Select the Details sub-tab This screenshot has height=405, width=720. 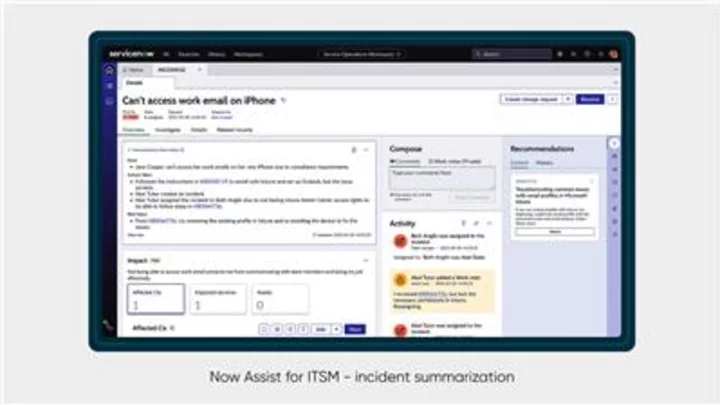pyautogui.click(x=135, y=83)
